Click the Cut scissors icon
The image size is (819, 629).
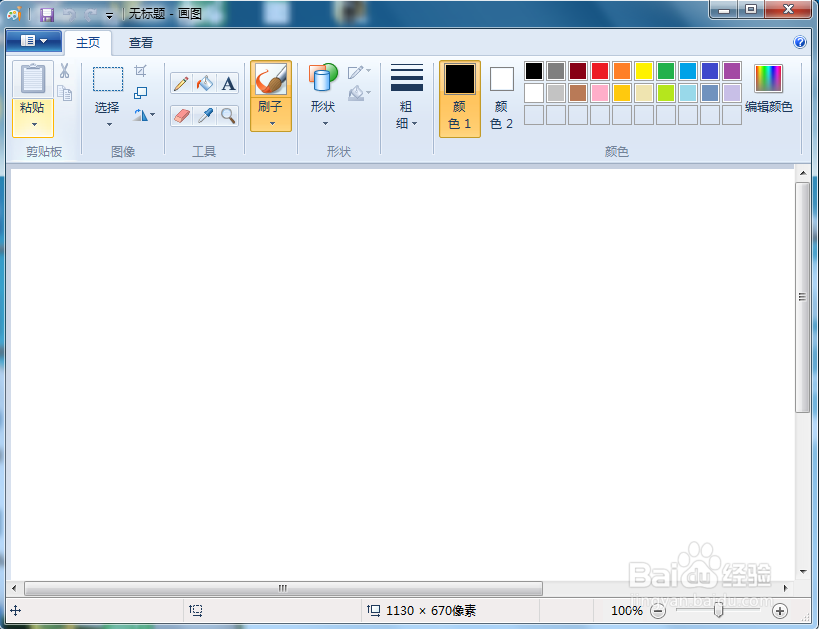(x=64, y=70)
